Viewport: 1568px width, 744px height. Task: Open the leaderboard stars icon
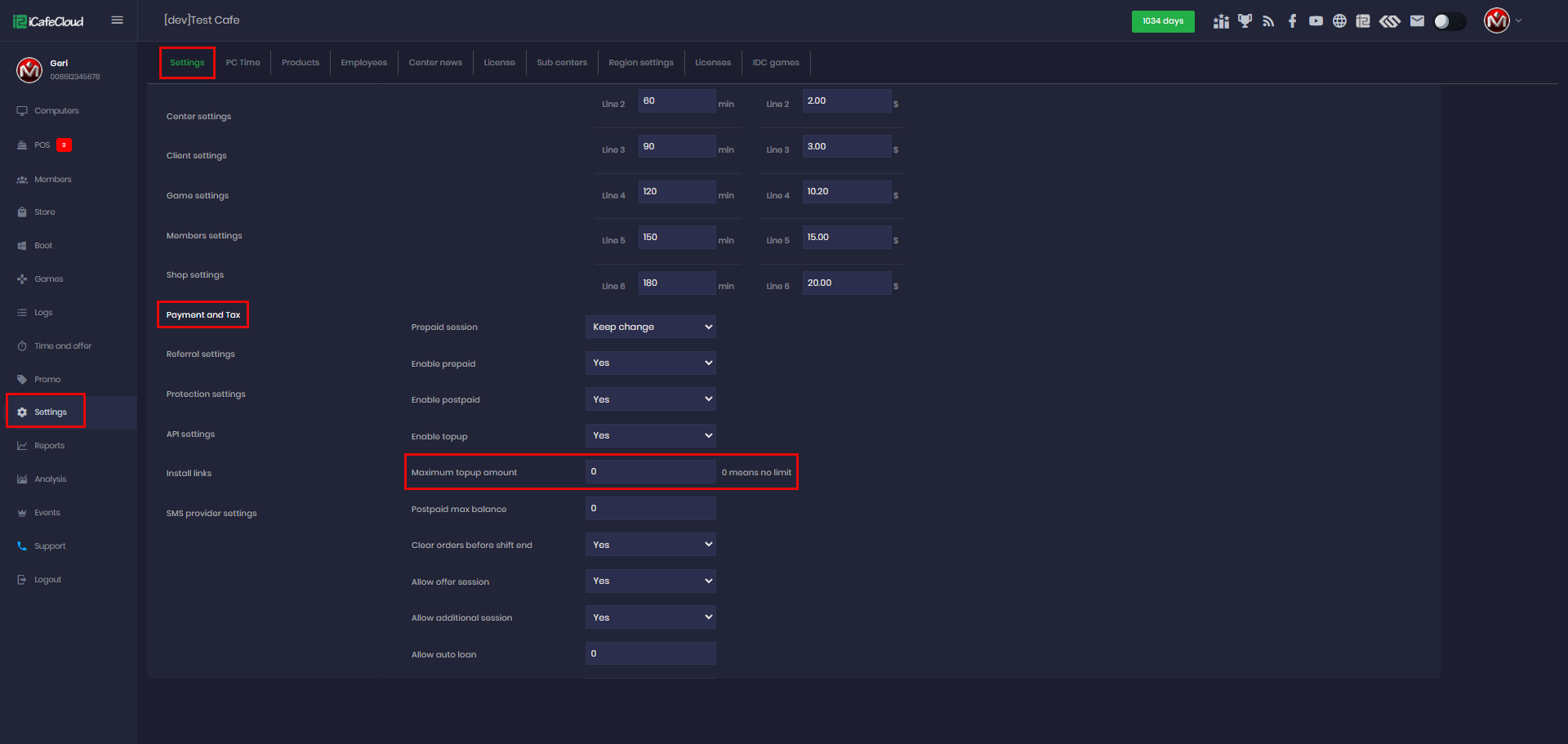pos(1221,21)
